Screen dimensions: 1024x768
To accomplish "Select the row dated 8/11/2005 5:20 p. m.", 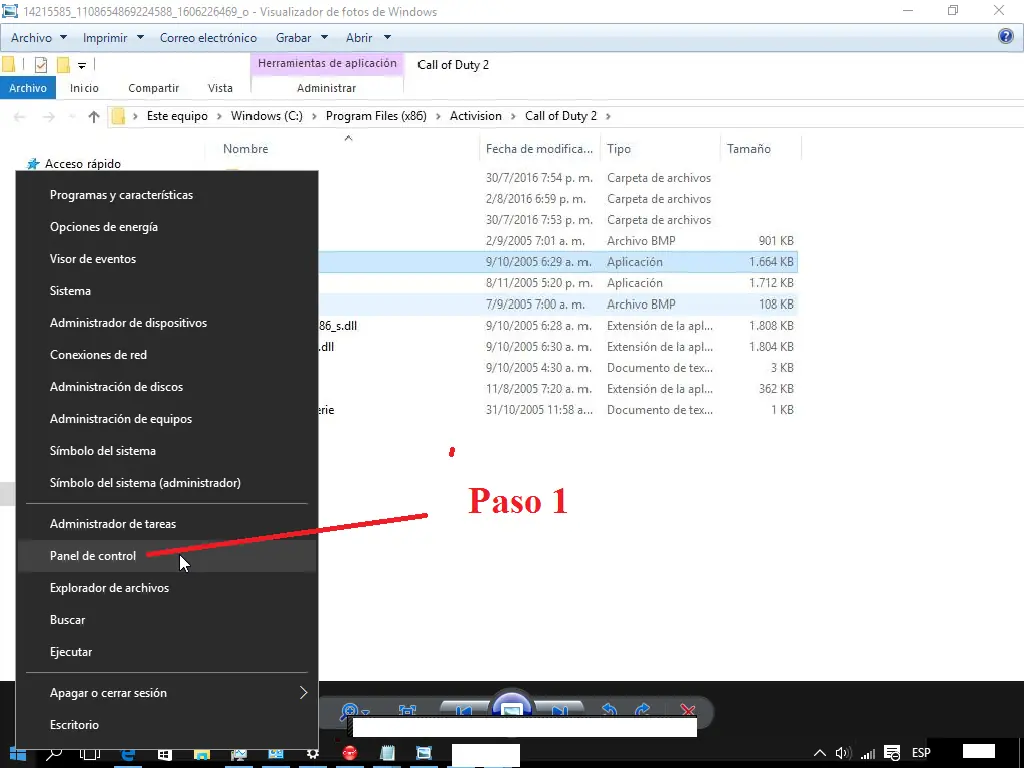I will pyautogui.click(x=558, y=283).
